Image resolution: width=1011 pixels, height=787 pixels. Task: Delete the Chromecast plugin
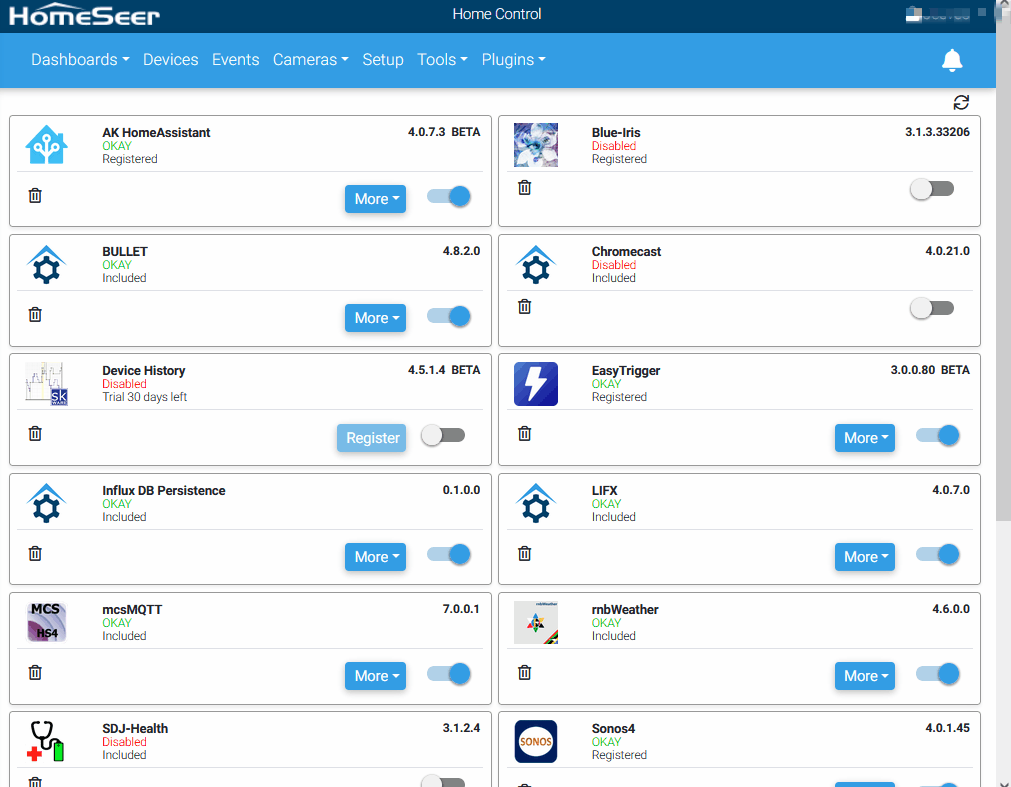tap(525, 307)
